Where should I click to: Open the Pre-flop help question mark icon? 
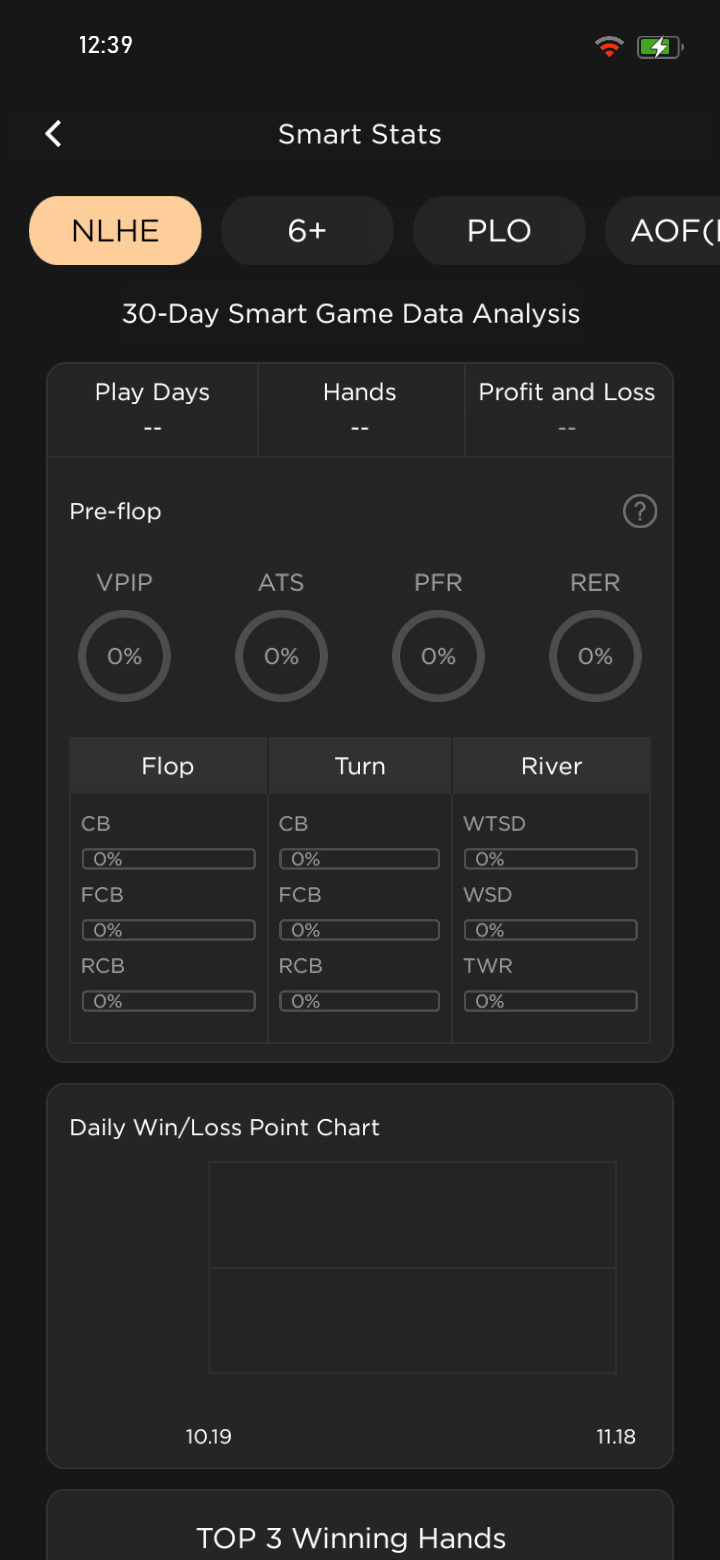click(x=640, y=512)
